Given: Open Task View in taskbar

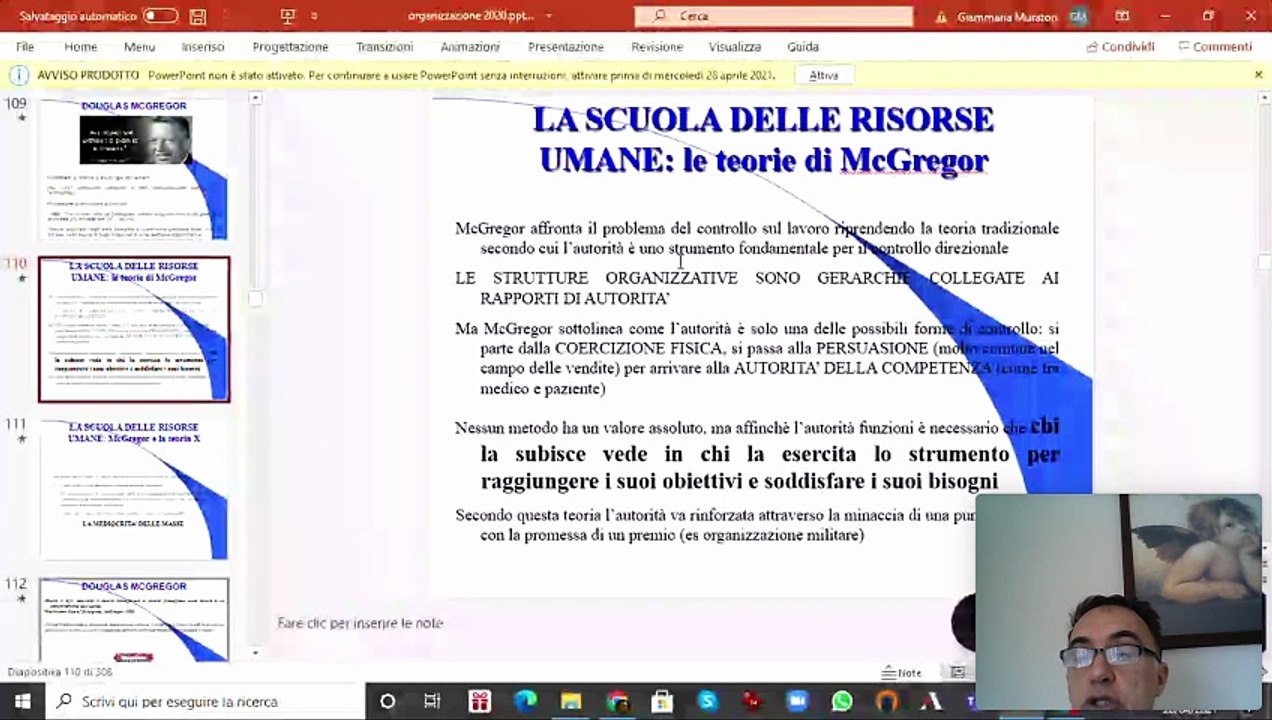Looking at the screenshot, I should coord(432,701).
